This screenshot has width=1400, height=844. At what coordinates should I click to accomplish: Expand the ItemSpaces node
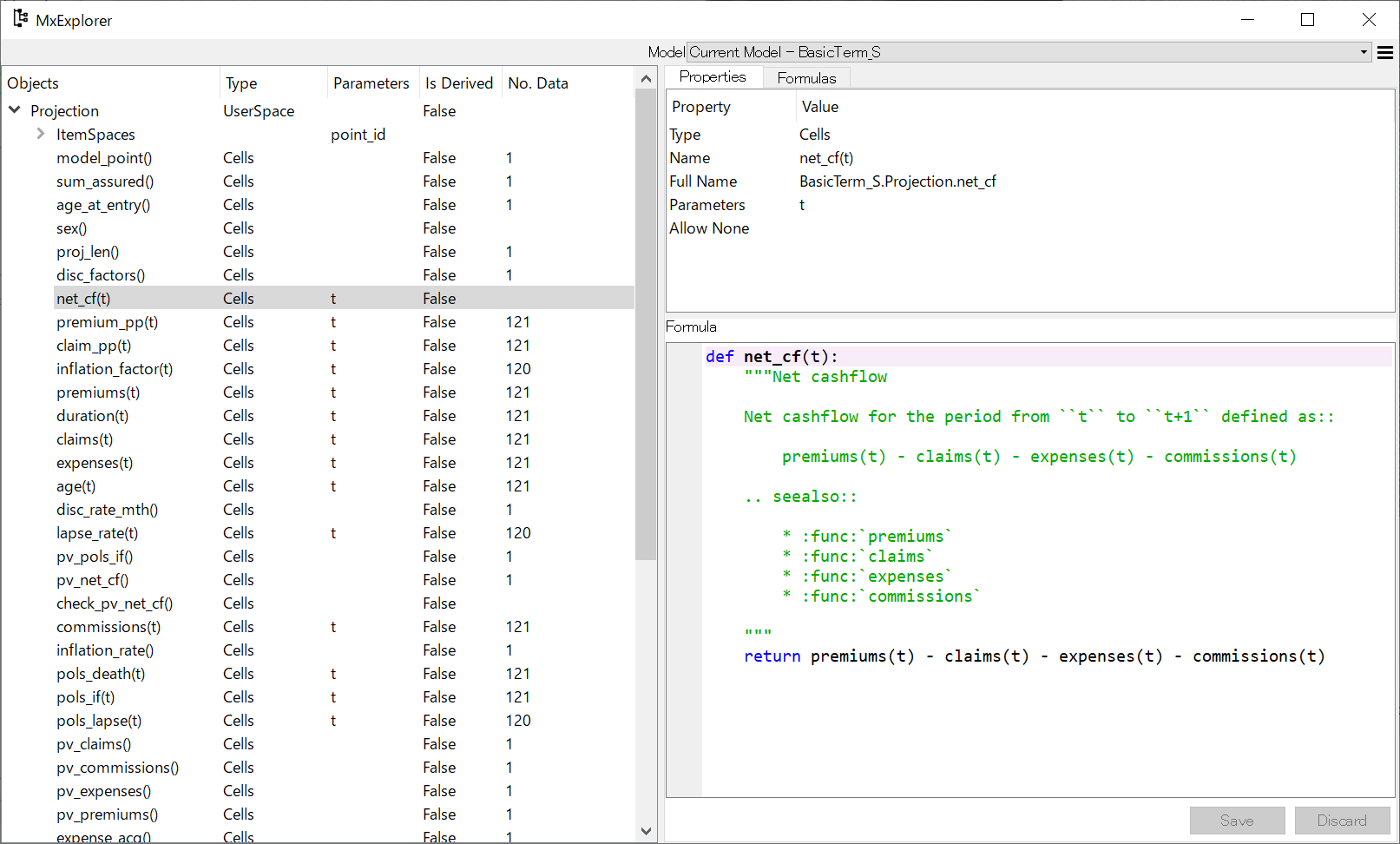point(40,134)
